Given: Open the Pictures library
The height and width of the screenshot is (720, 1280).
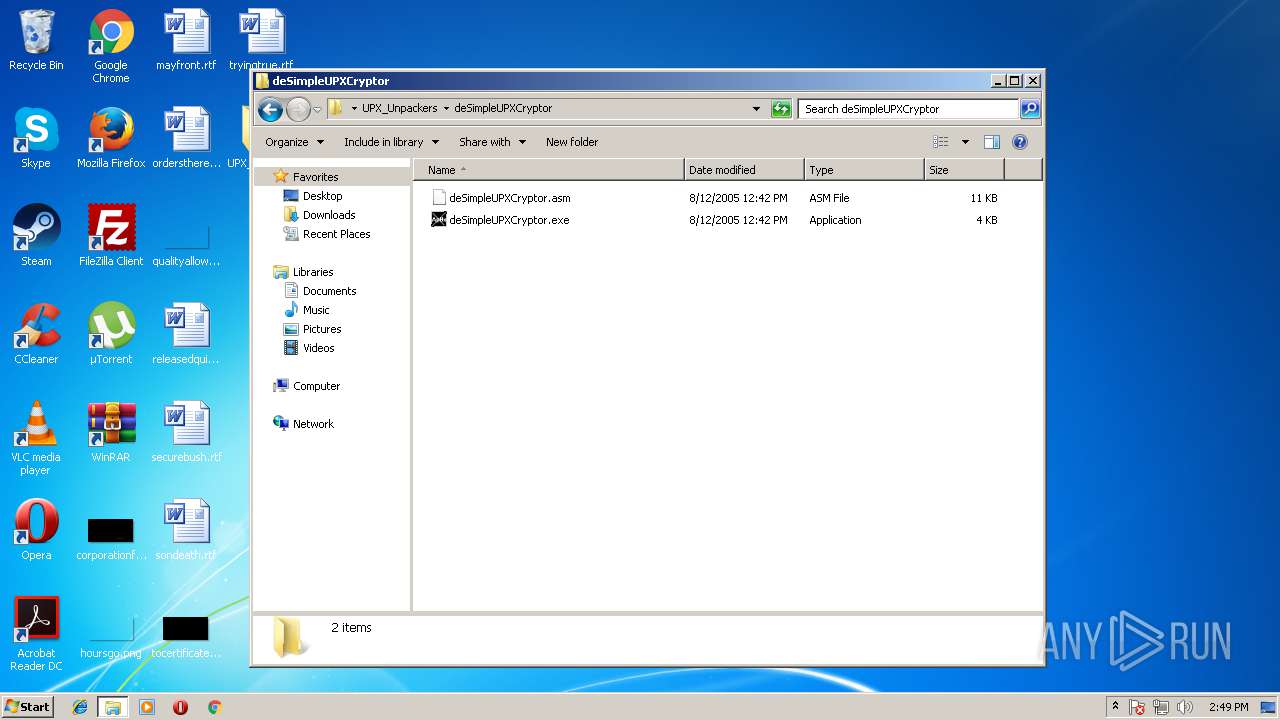Looking at the screenshot, I should [322, 329].
